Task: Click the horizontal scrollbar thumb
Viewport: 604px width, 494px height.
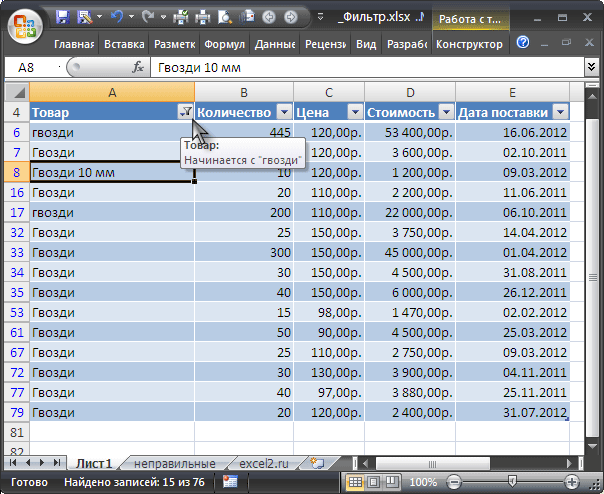Action: [433, 464]
